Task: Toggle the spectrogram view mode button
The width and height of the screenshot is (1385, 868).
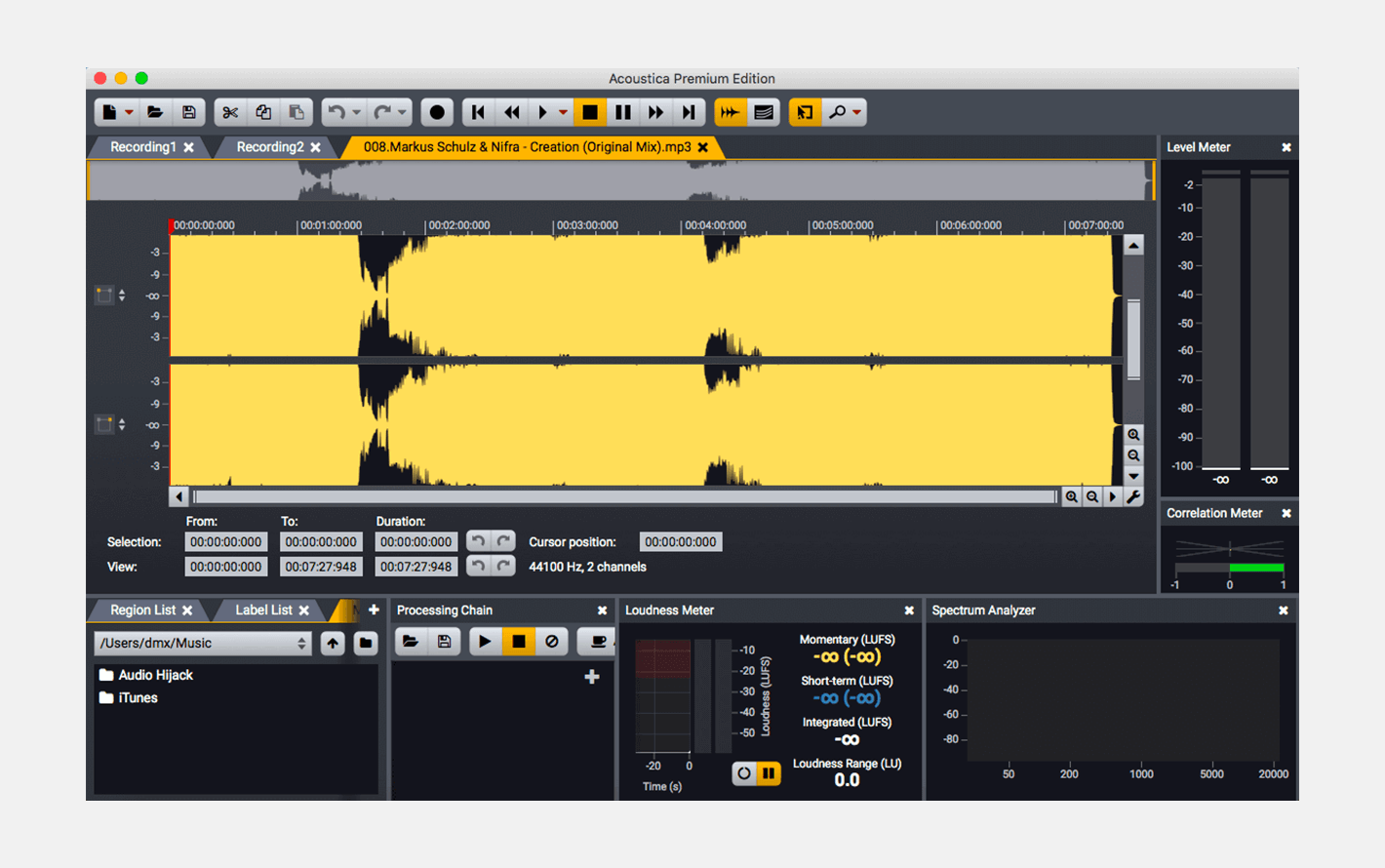Action: [764, 112]
